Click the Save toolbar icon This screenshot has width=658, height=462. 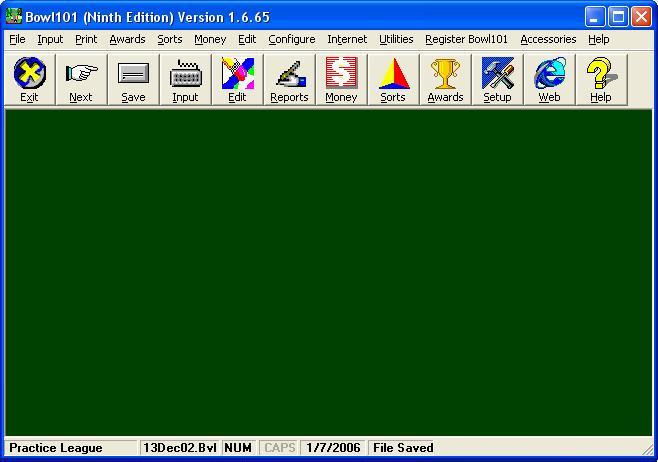(133, 79)
